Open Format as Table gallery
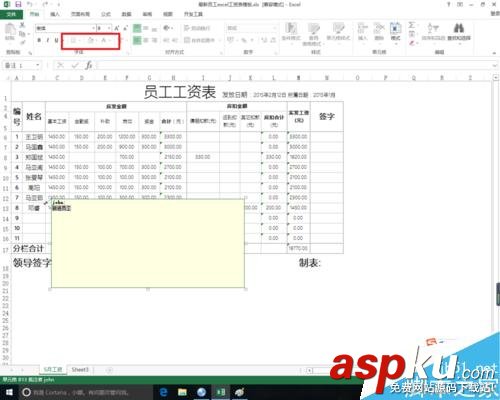Image resolution: width=500 pixels, height=400 pixels. 313,33
